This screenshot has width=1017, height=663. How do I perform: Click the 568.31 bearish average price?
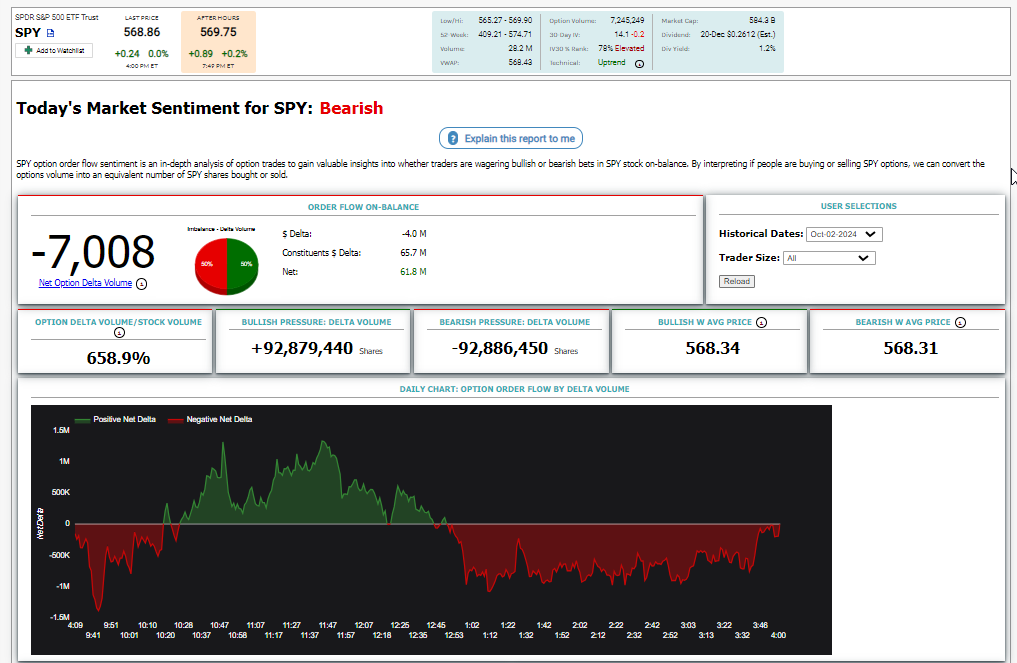tap(911, 348)
